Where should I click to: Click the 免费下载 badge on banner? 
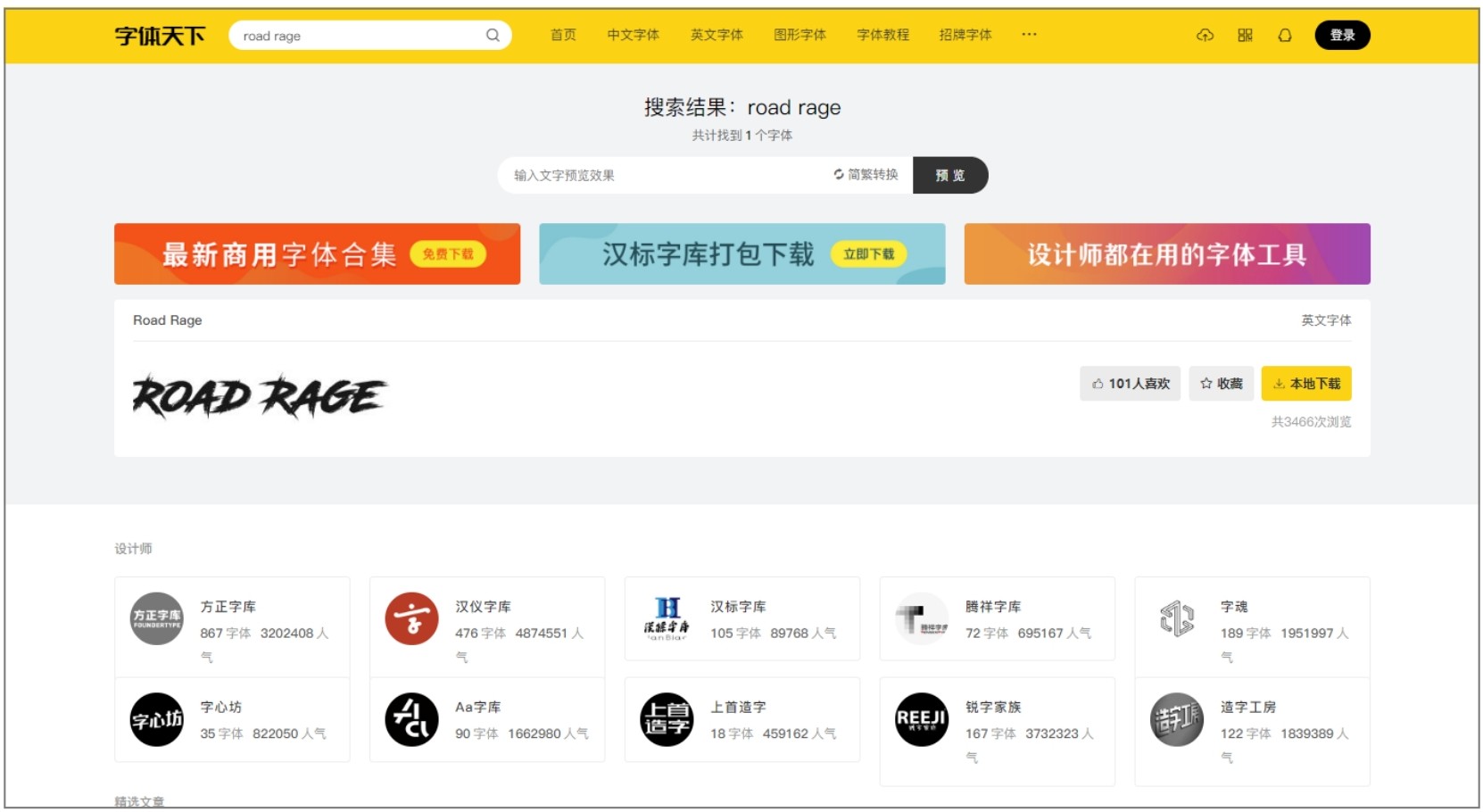(x=448, y=254)
